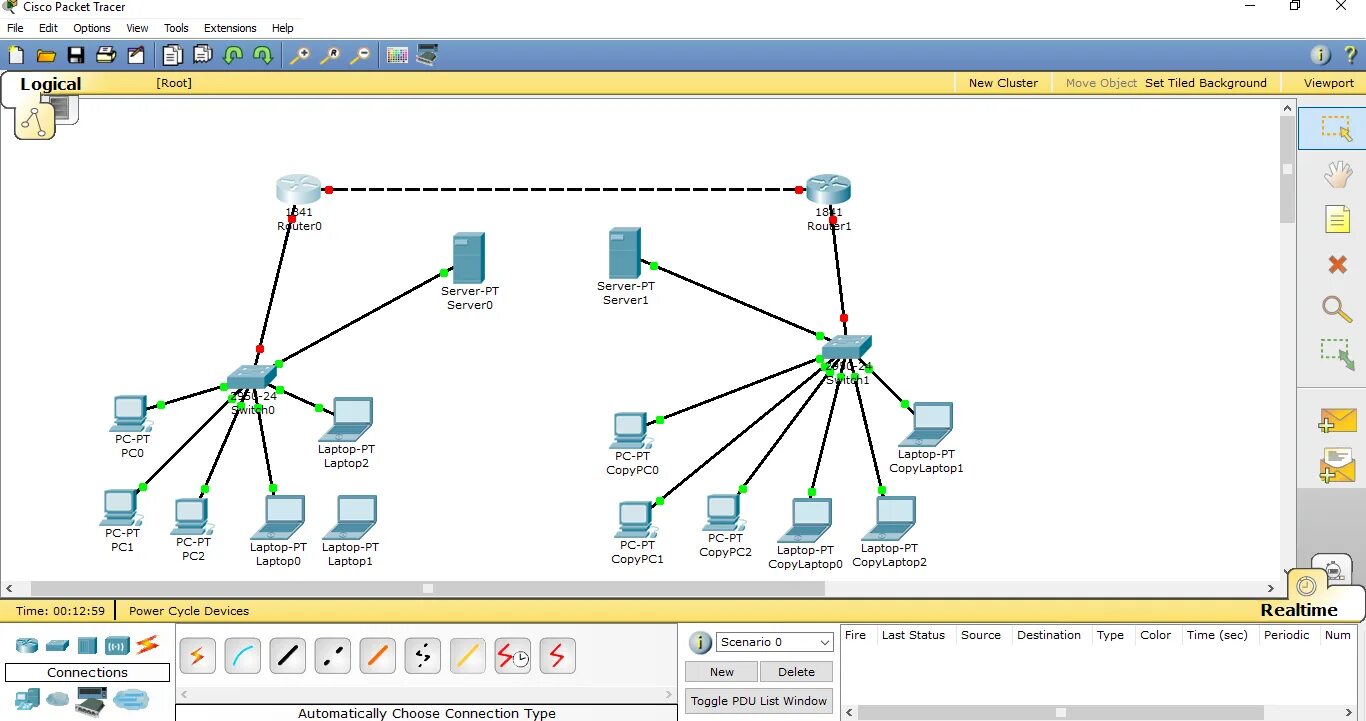Switch to the Realtime mode tab
The height and width of the screenshot is (721, 1366).
pyautogui.click(x=1299, y=610)
